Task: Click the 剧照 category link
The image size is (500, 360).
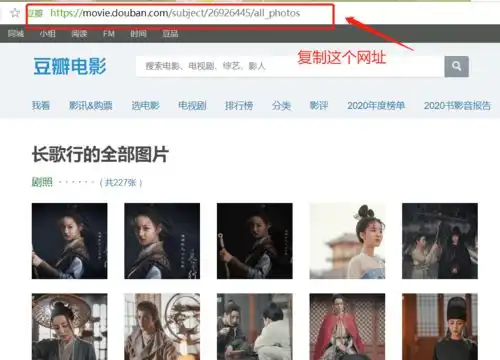Action: coord(42,182)
